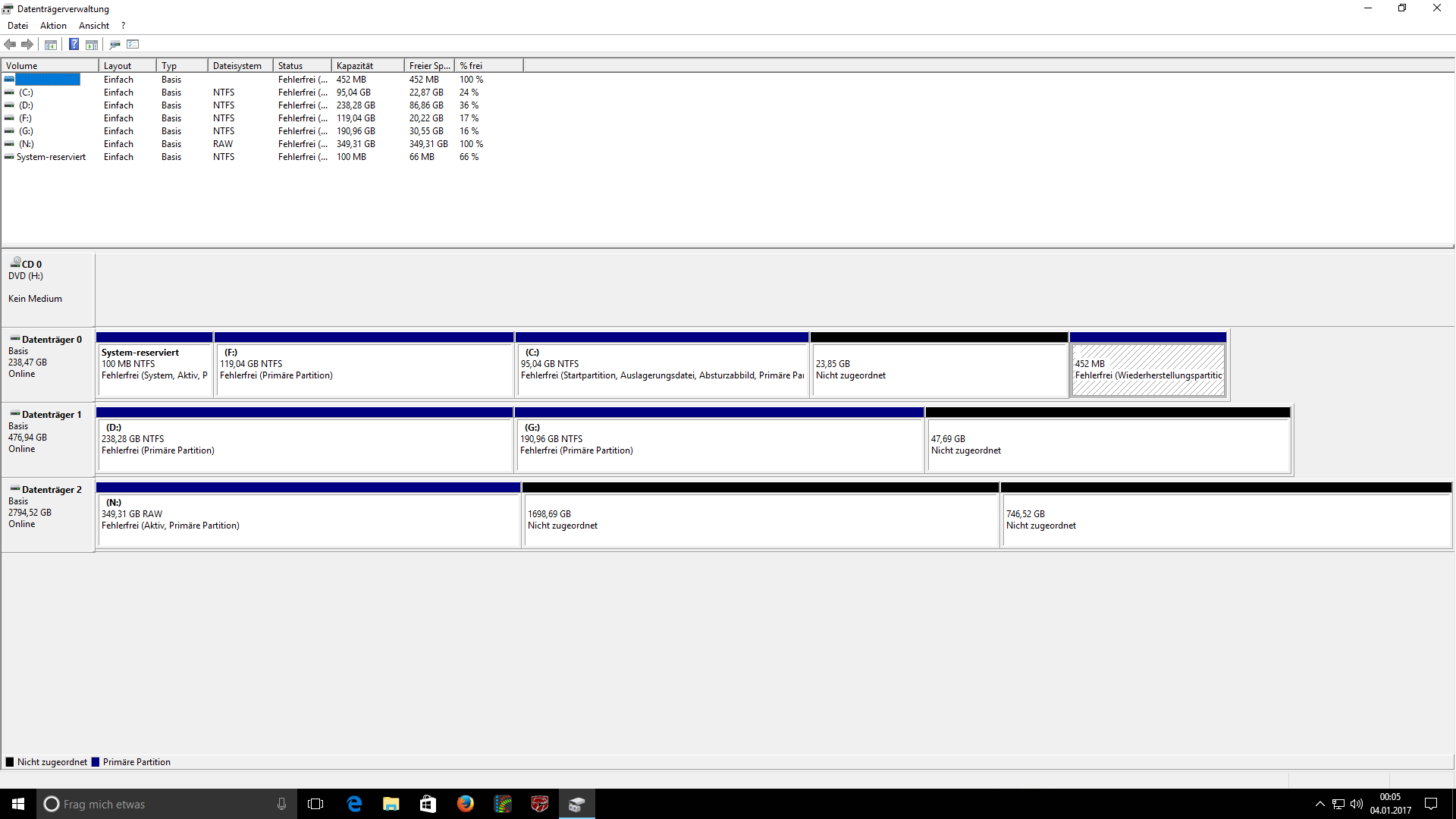Select the (N:) RAW volume row in the list
Viewport: 1456px width, 819px height.
coord(27,144)
